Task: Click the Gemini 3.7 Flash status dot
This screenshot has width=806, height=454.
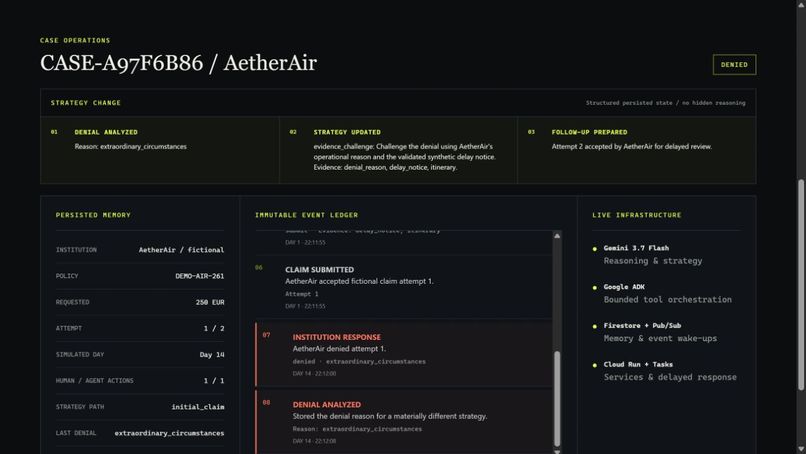Action: pos(595,249)
